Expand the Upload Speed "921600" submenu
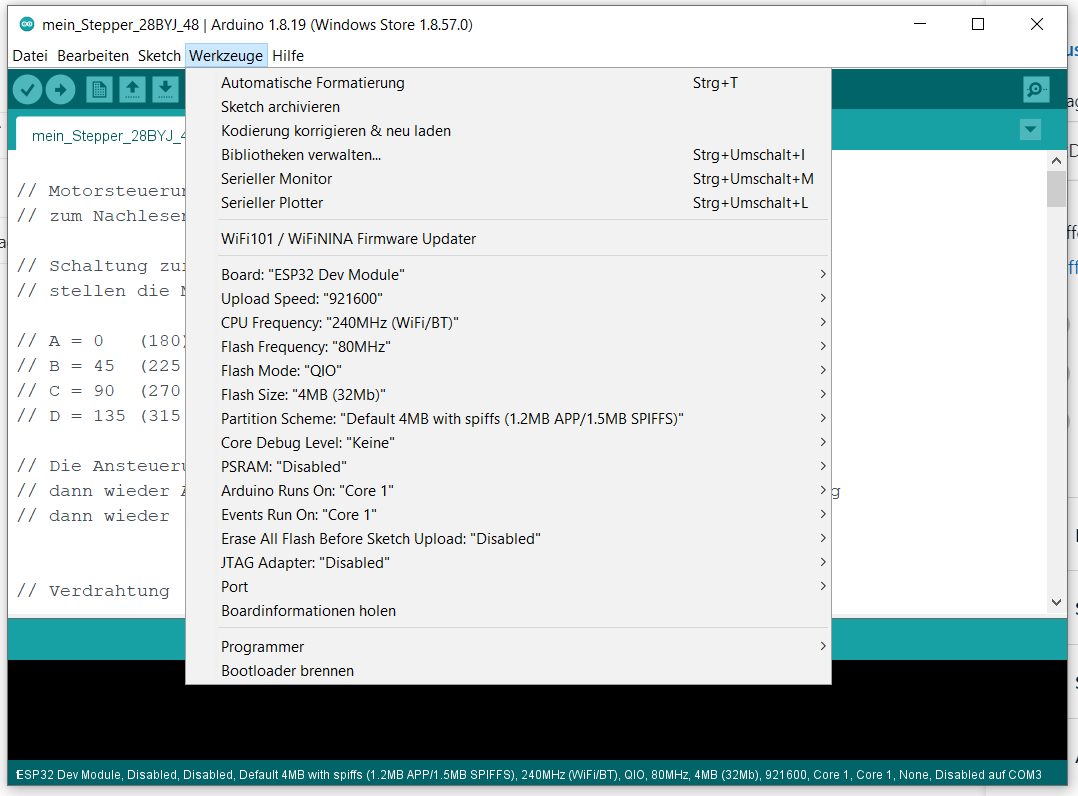 point(508,299)
